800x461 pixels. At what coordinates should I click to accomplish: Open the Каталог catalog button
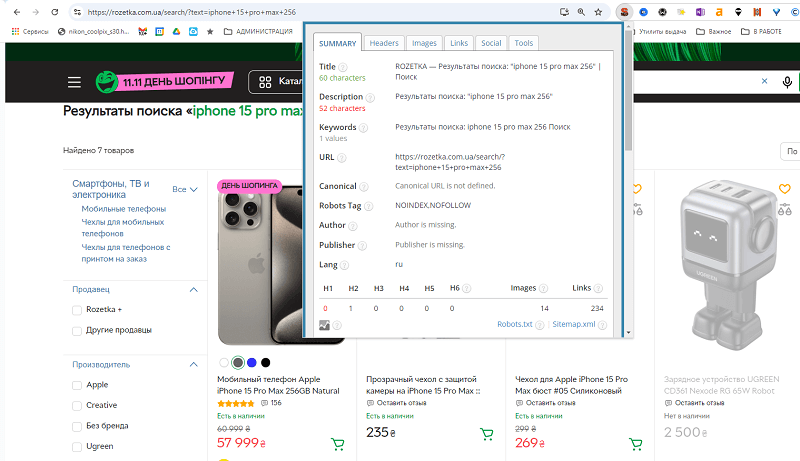277,82
